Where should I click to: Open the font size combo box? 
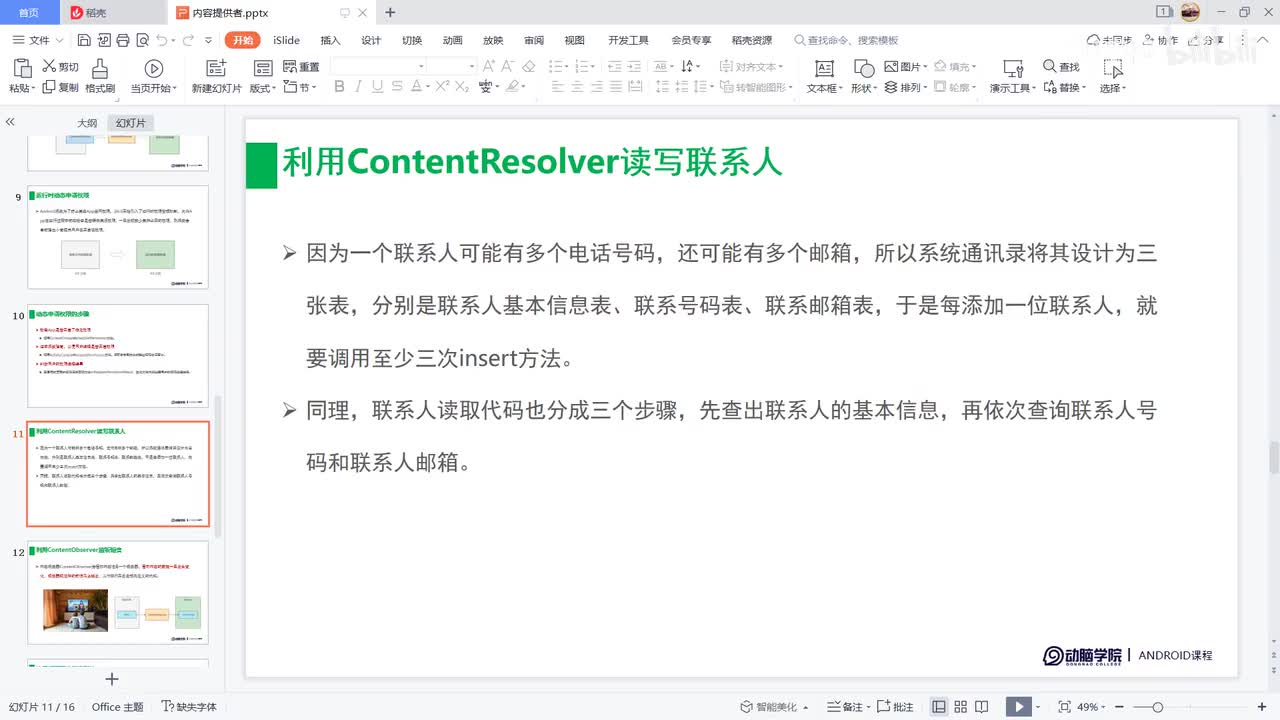coord(452,66)
